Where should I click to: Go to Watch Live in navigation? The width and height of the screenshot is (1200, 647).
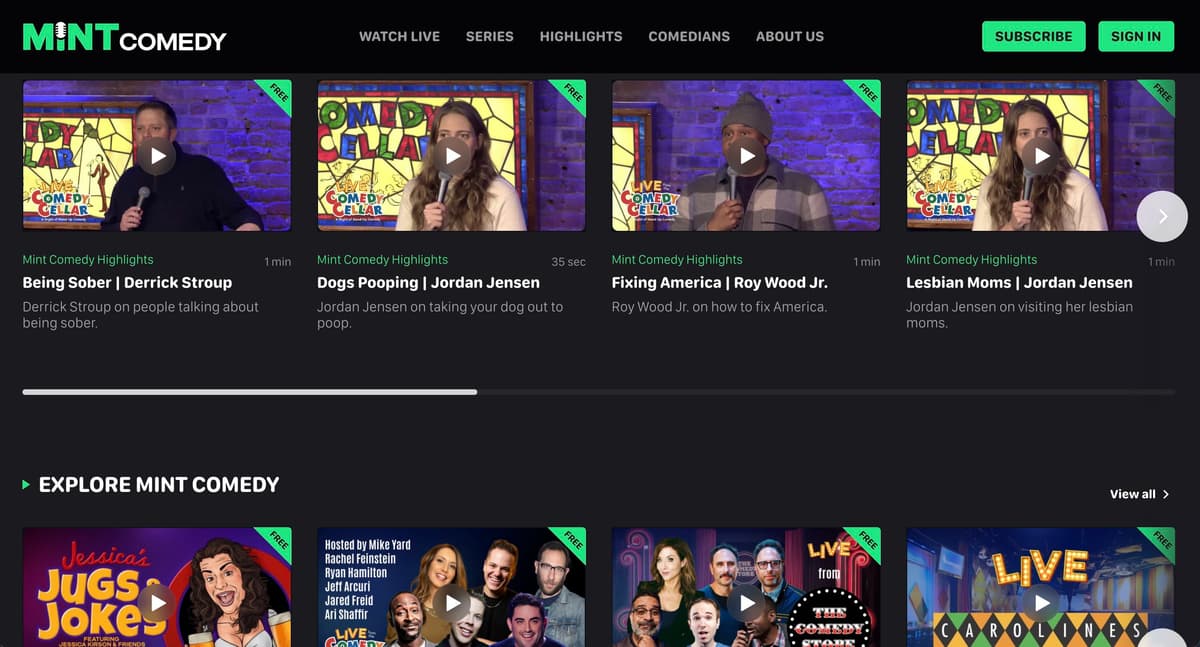point(399,36)
